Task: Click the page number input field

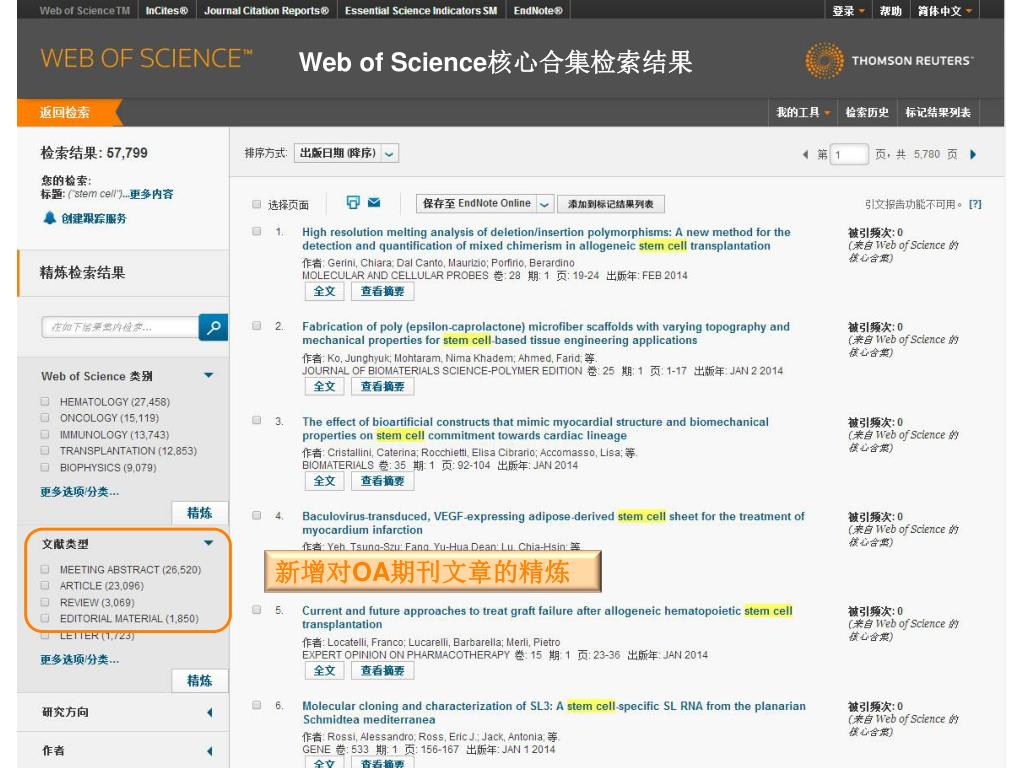Action: [850, 154]
